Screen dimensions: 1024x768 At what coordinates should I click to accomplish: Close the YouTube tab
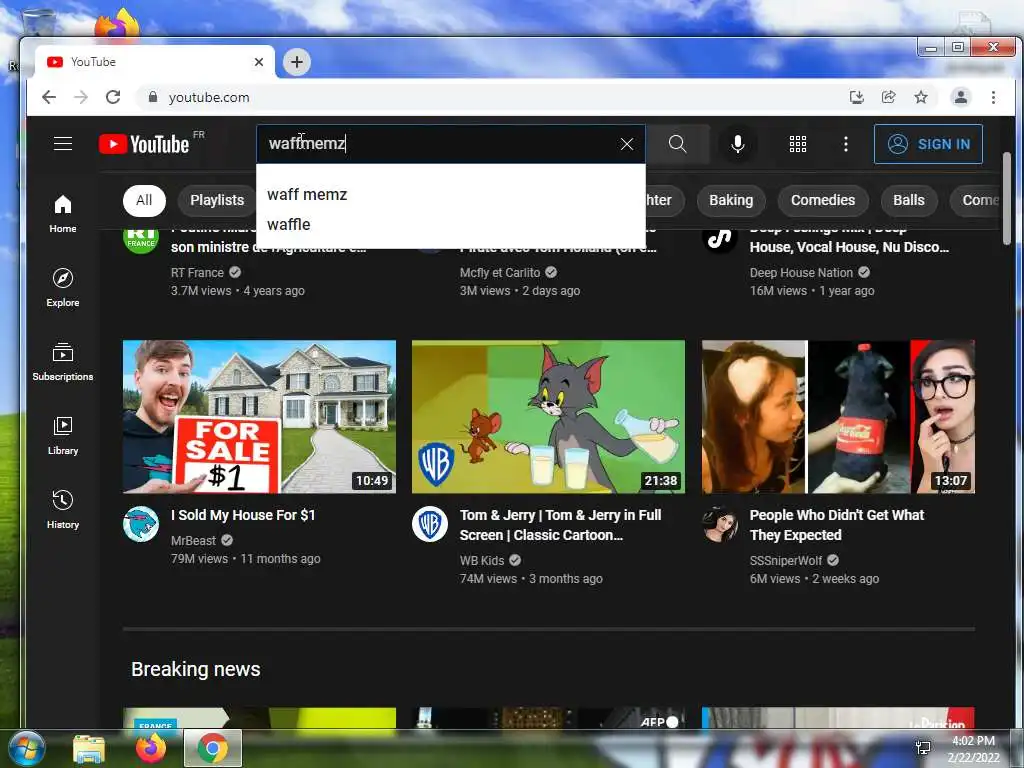[x=259, y=62]
